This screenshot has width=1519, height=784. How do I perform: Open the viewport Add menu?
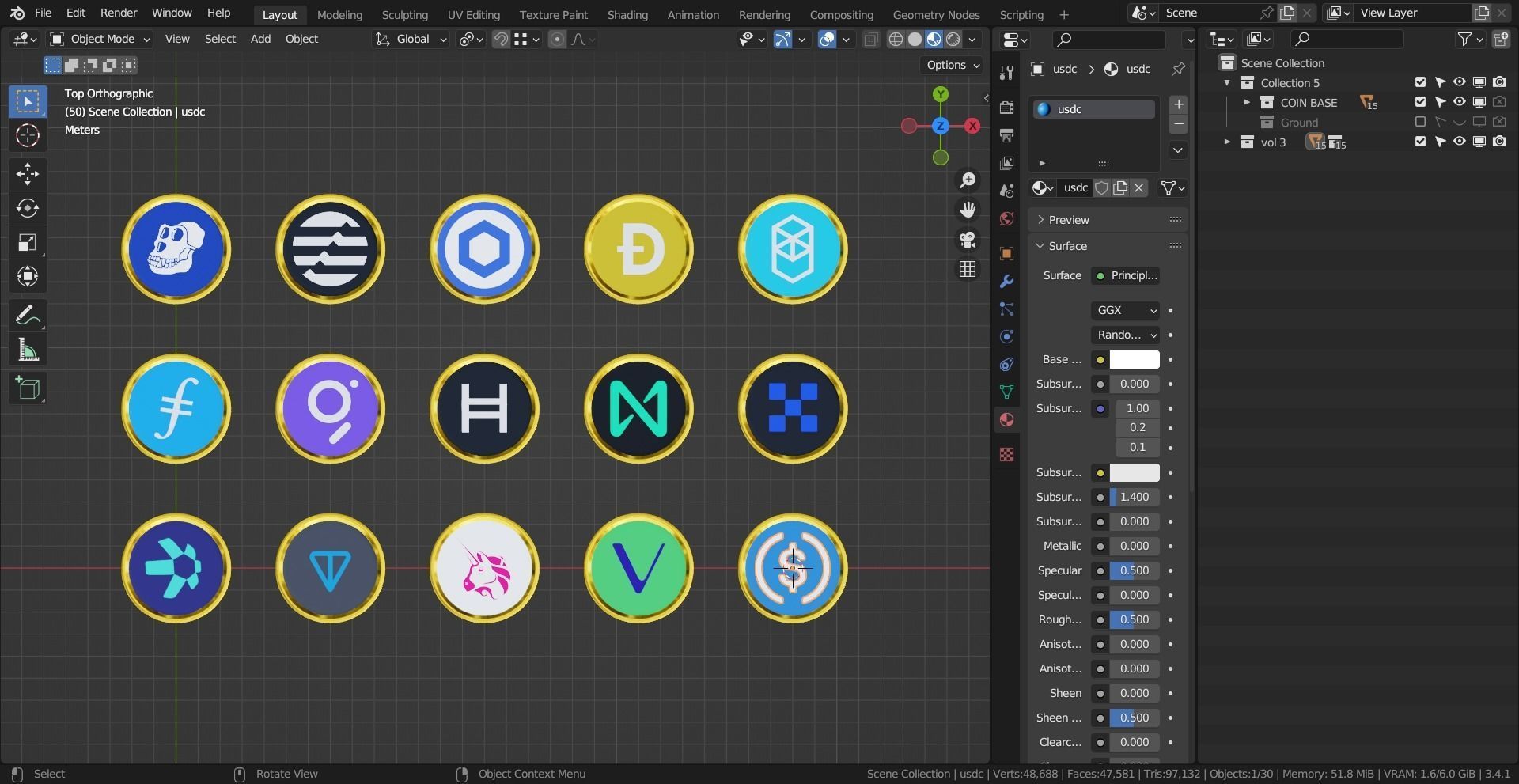pyautogui.click(x=260, y=39)
